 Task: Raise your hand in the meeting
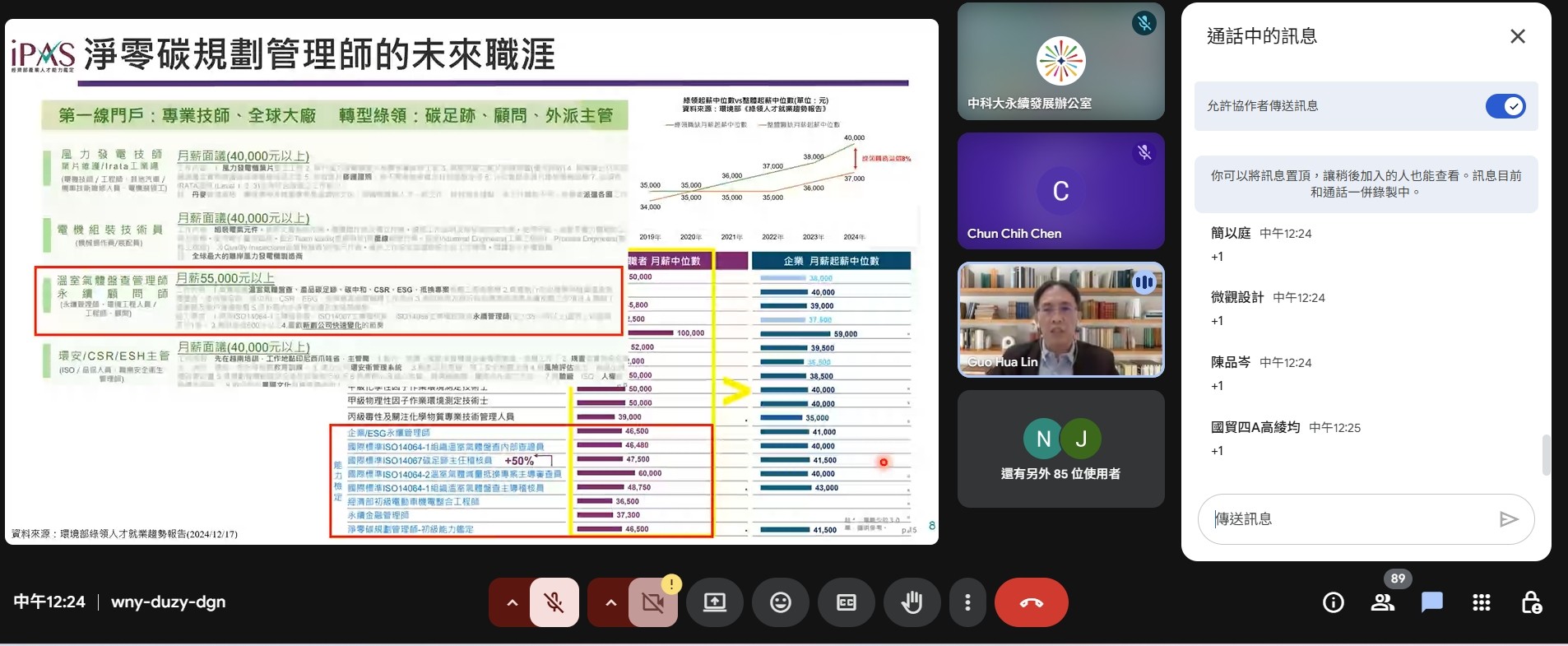[x=911, y=602]
